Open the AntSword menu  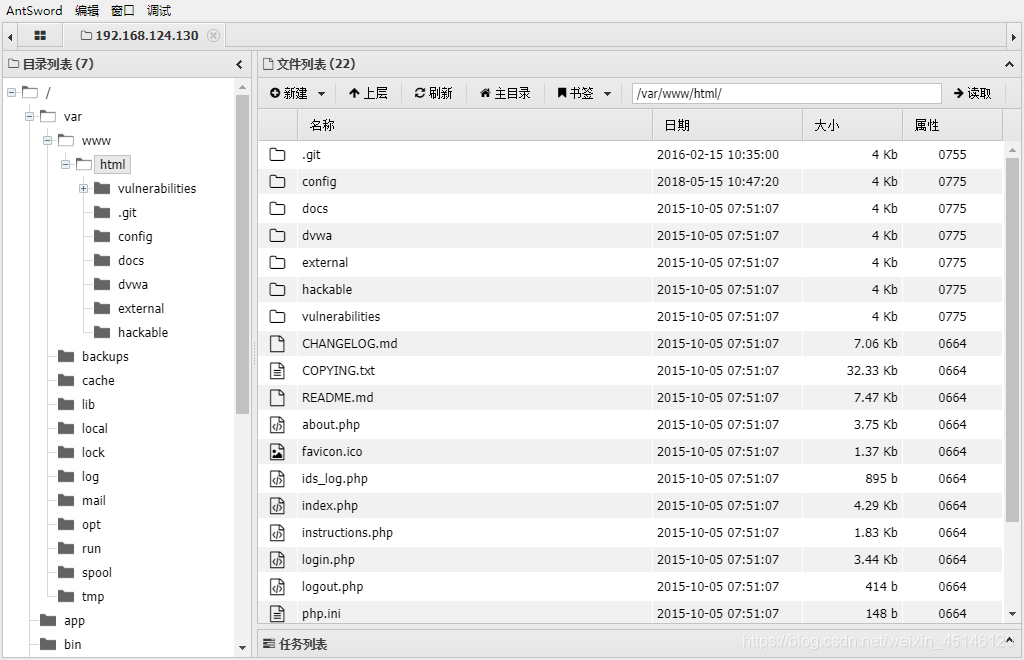pos(34,10)
